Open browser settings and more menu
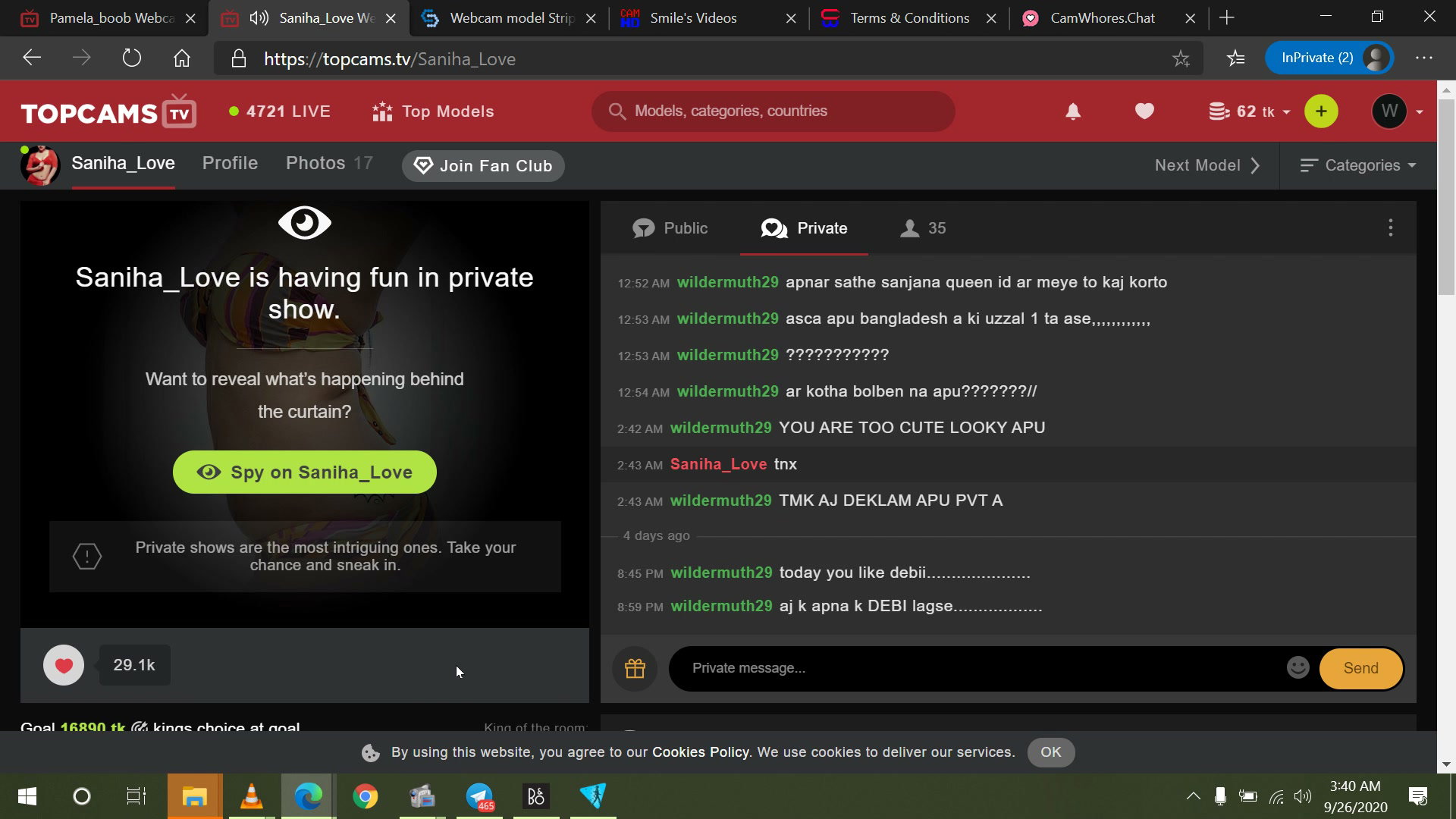The width and height of the screenshot is (1456, 819). point(1423,58)
